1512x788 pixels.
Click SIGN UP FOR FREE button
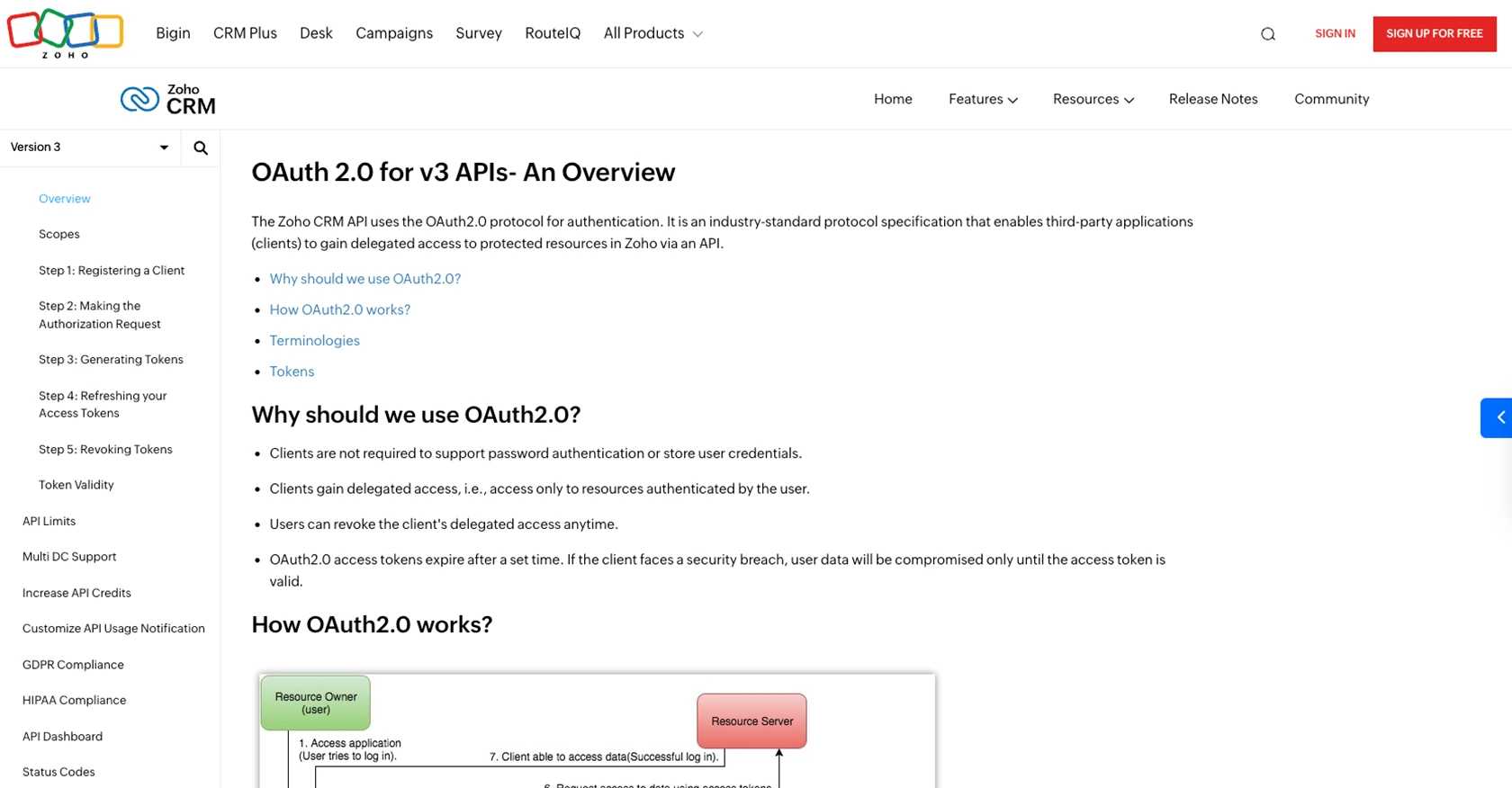click(1435, 34)
